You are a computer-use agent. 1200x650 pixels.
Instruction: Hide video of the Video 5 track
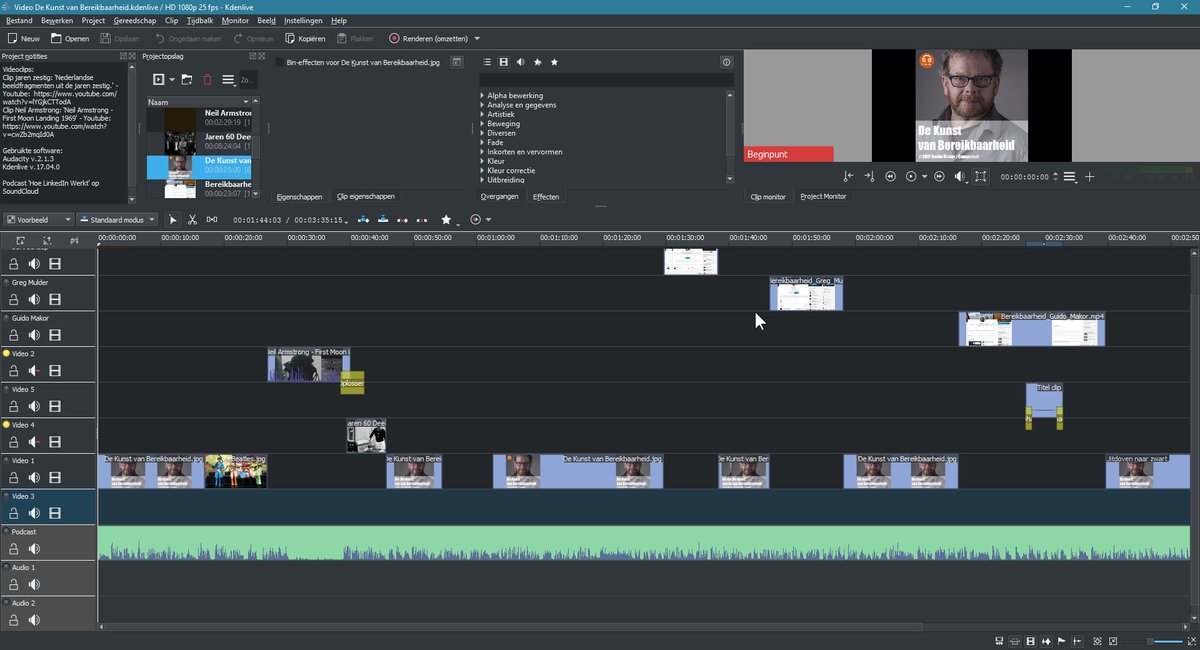pyautogui.click(x=55, y=407)
